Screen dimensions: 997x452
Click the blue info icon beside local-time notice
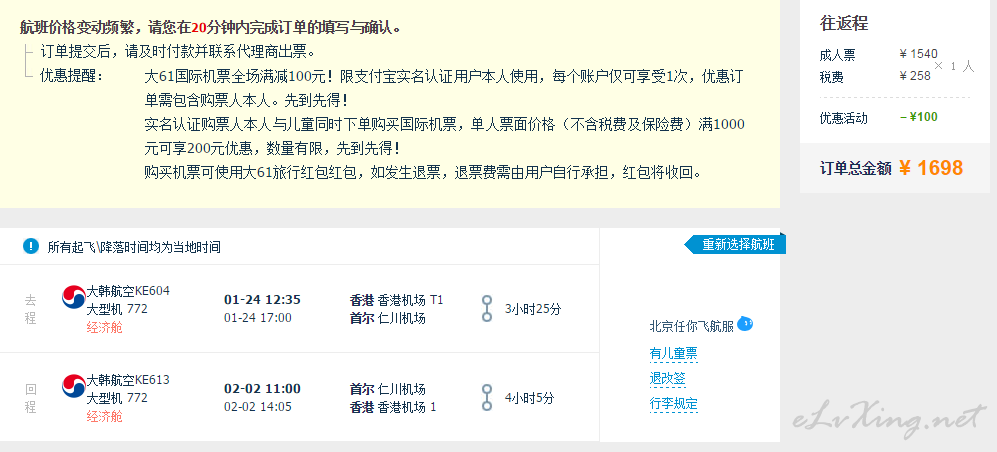(31, 246)
